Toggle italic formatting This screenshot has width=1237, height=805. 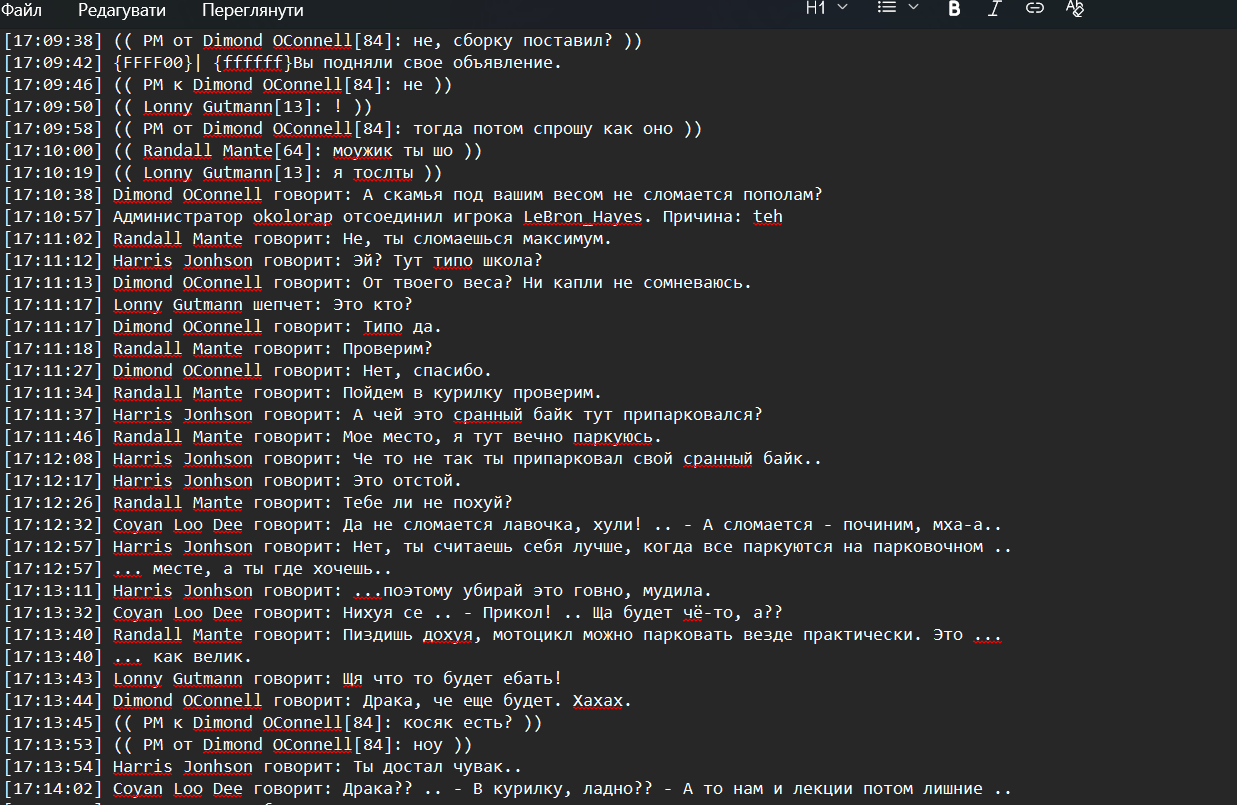pos(994,9)
